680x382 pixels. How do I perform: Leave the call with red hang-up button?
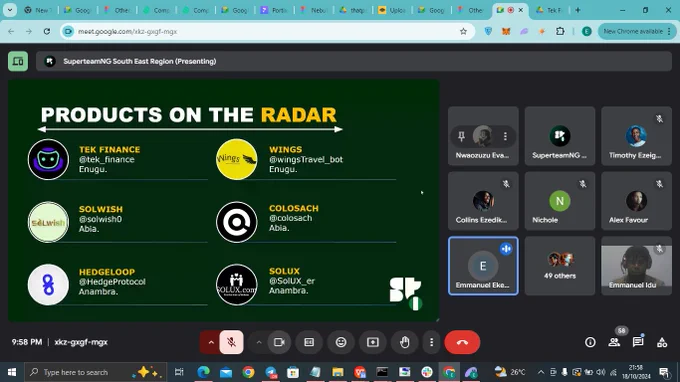pyautogui.click(x=462, y=342)
